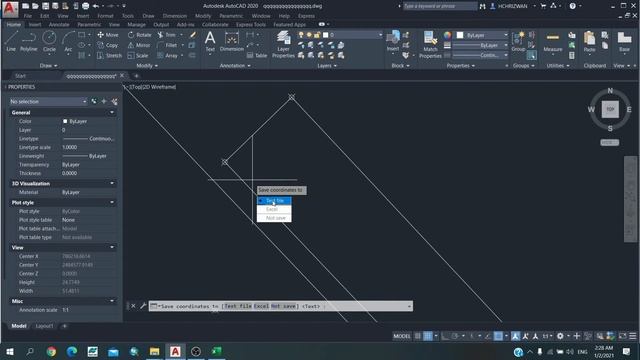This screenshot has height=360, width=640.
Task: Collapse the General section
Action: tap(112, 113)
